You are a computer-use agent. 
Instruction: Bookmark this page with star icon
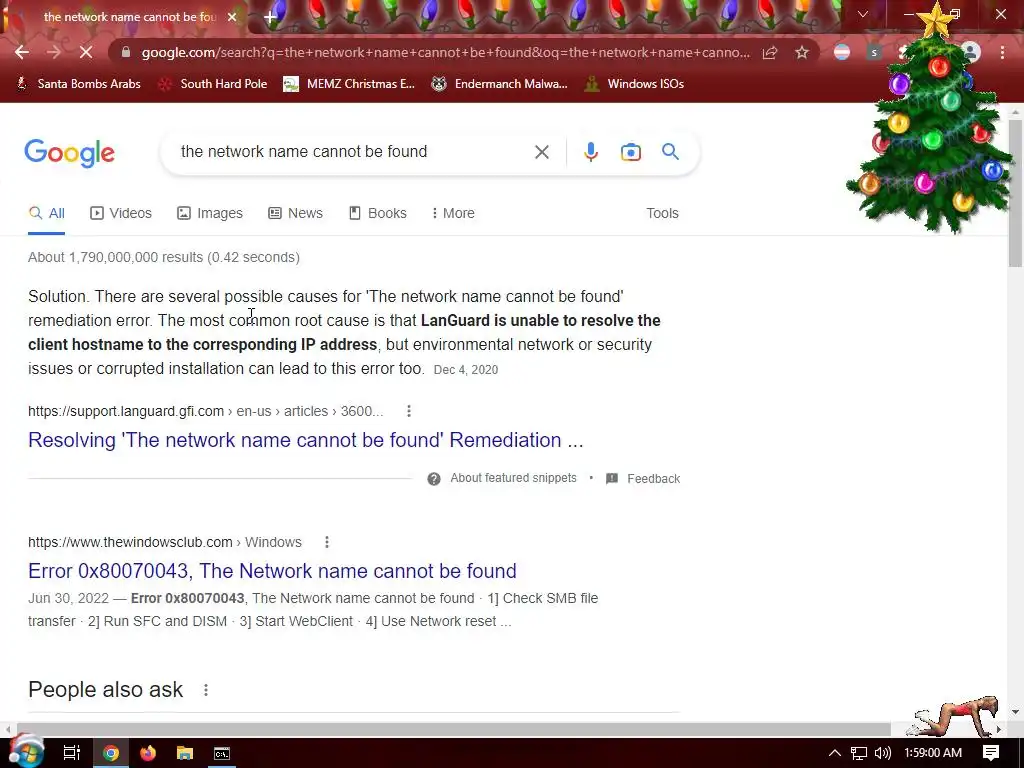pyautogui.click(x=802, y=52)
